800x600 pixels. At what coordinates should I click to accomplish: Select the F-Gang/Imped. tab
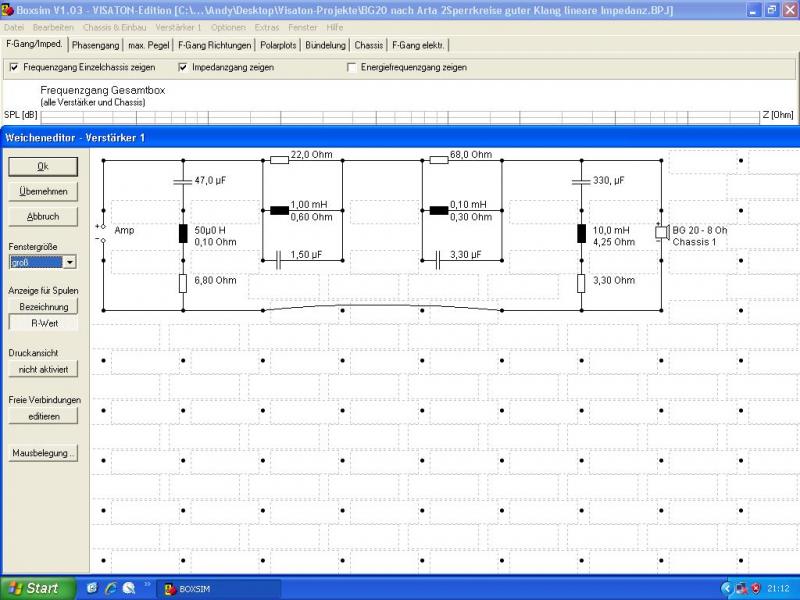(x=34, y=44)
